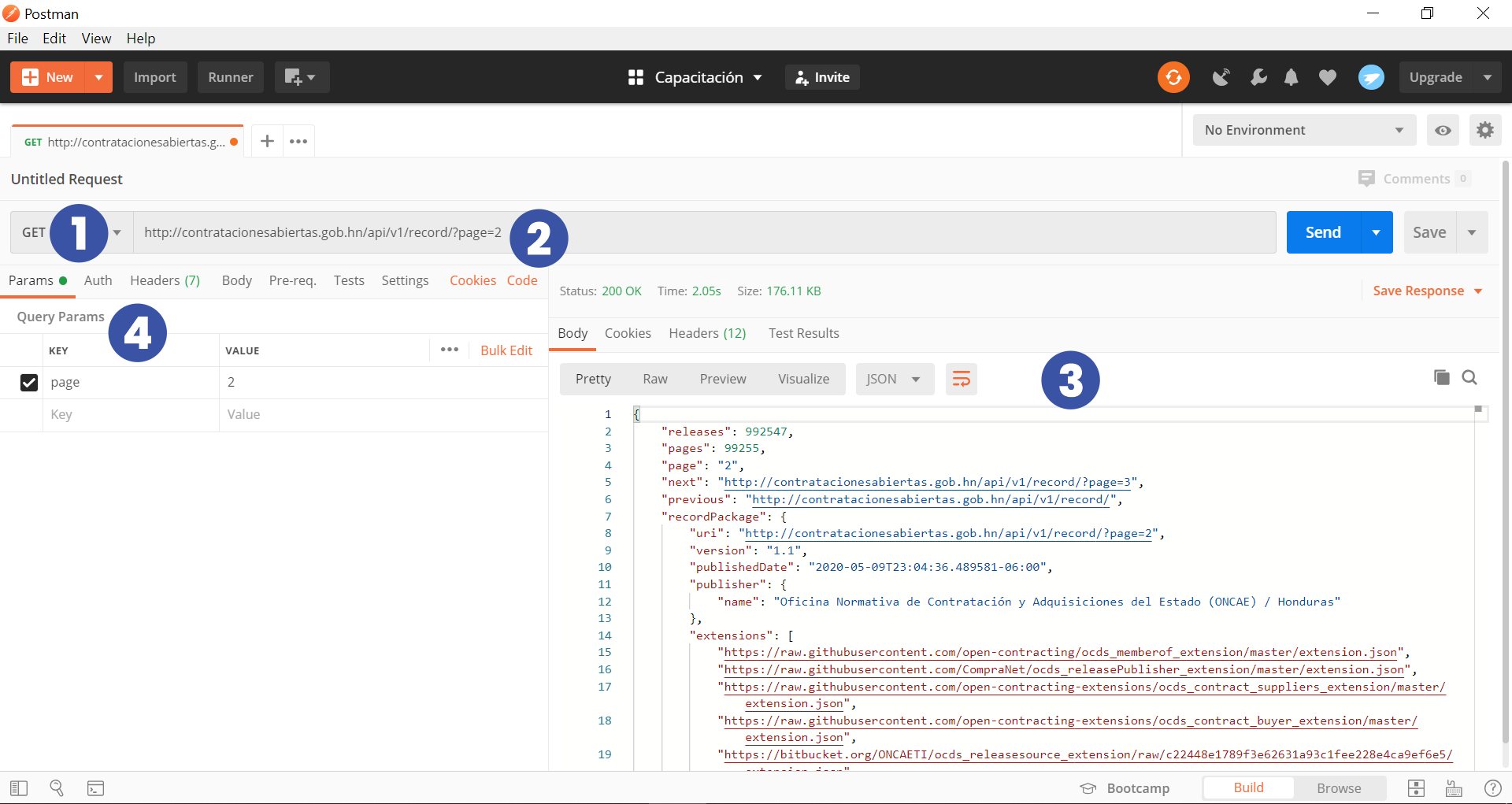Add a new request tab
The width and height of the screenshot is (1512, 804).
tap(267, 141)
